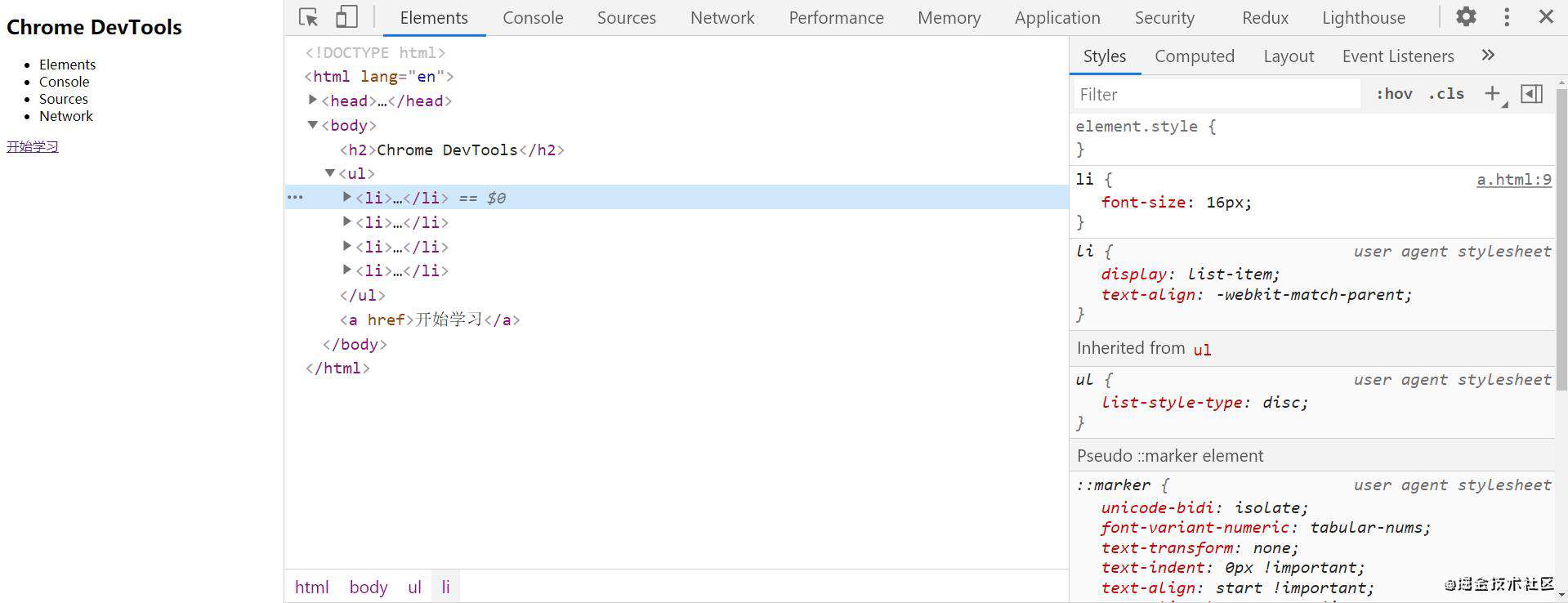Select the closing </ul> tag line

(x=363, y=295)
